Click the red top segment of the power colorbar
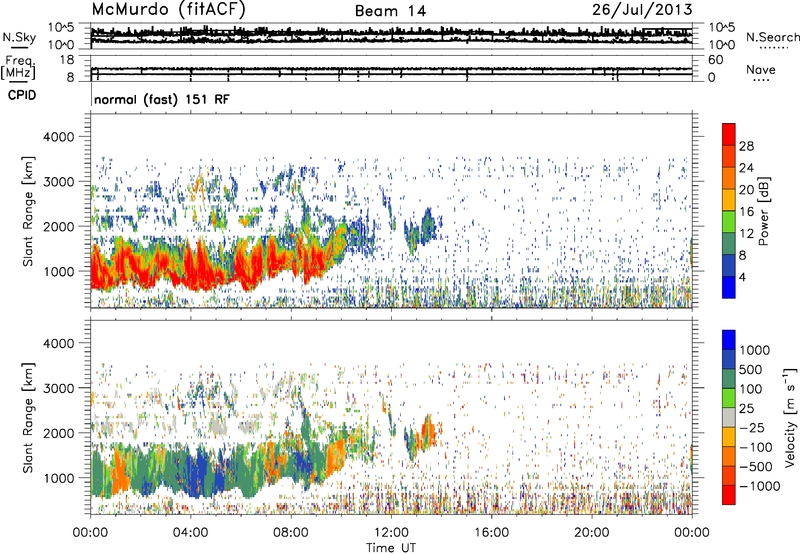 [729, 134]
